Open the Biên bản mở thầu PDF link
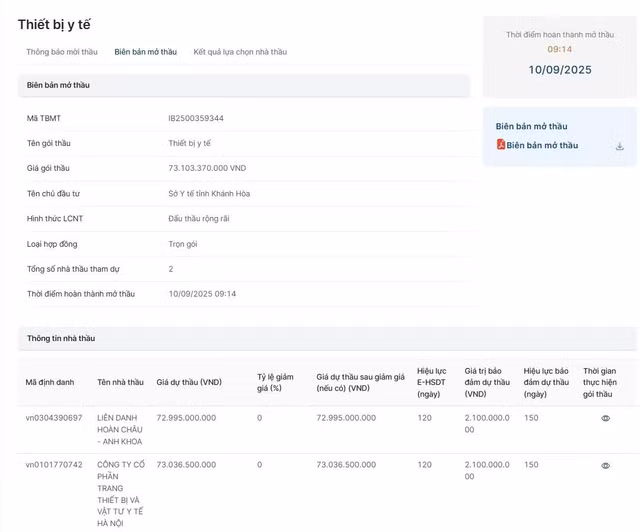 (x=542, y=146)
